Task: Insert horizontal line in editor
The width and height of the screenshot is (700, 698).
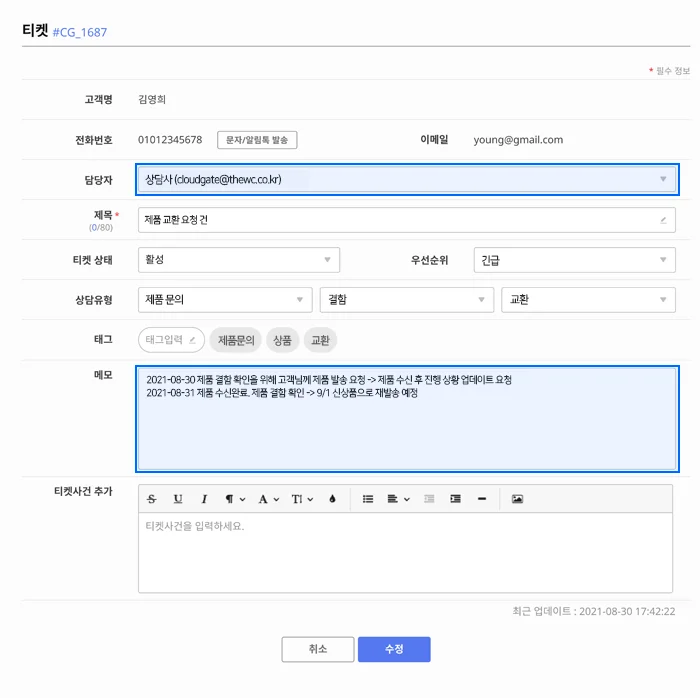Action: pyautogui.click(x=482, y=499)
